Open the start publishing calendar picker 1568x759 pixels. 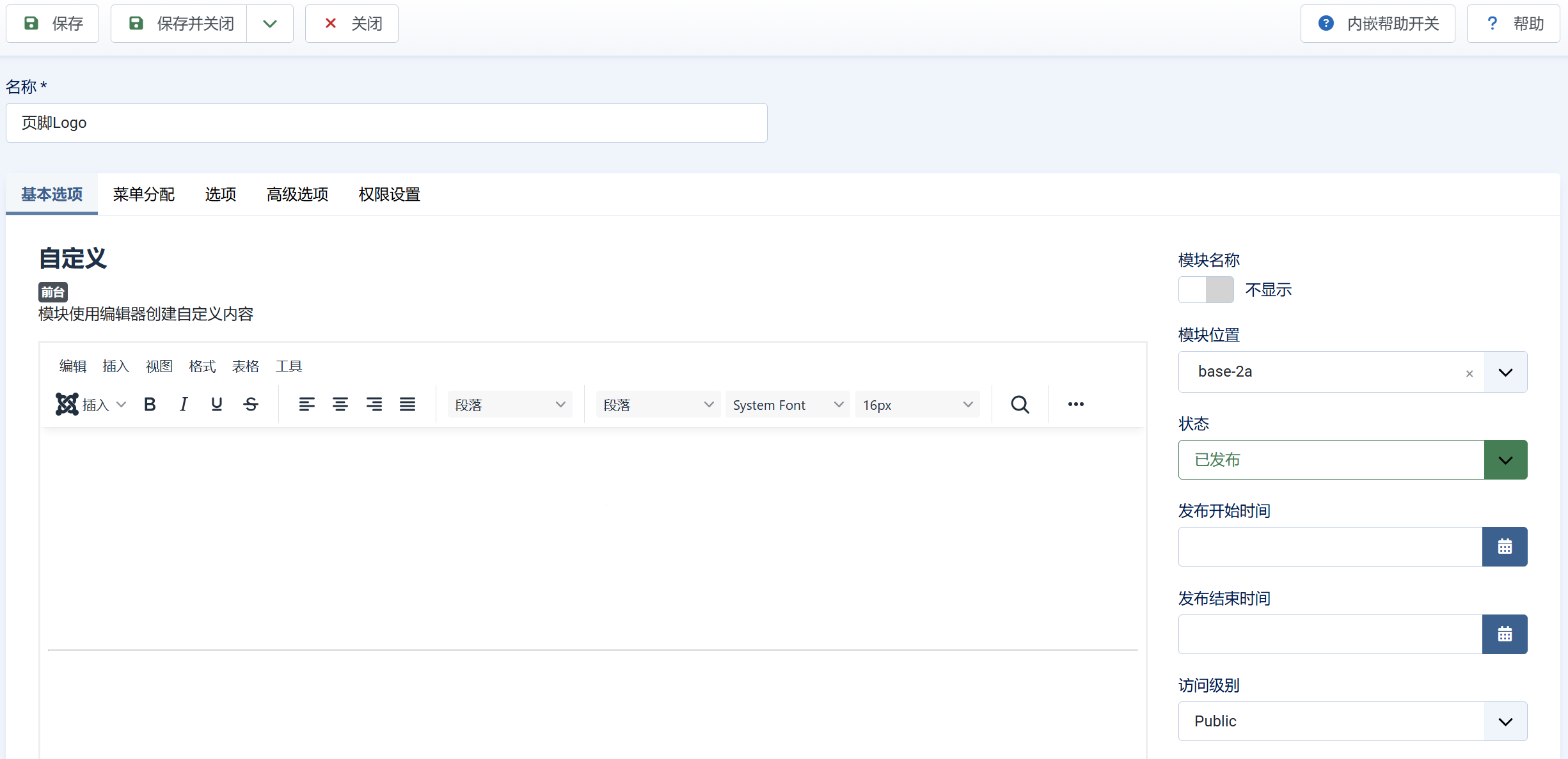[x=1504, y=547]
